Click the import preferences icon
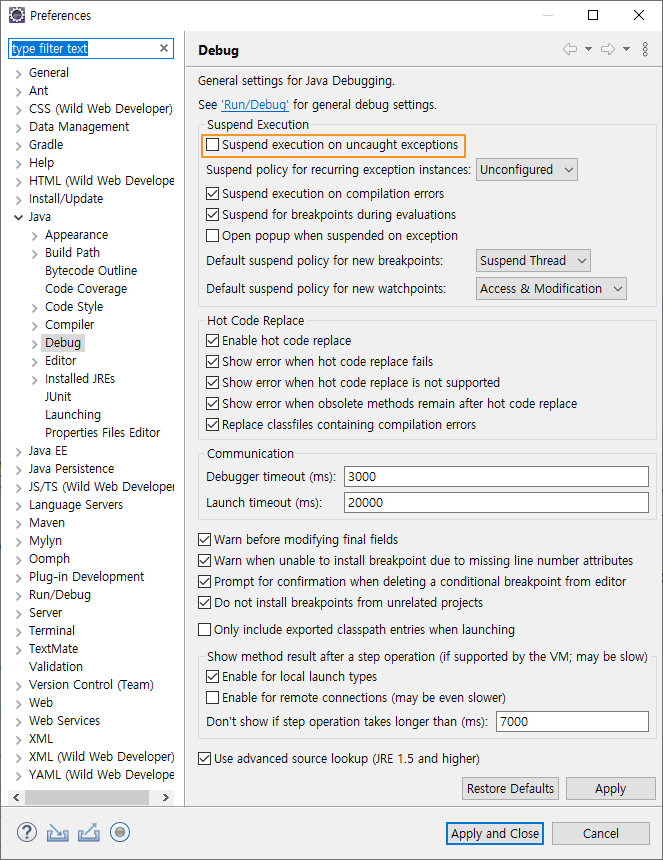This screenshot has width=663, height=860. click(x=58, y=833)
